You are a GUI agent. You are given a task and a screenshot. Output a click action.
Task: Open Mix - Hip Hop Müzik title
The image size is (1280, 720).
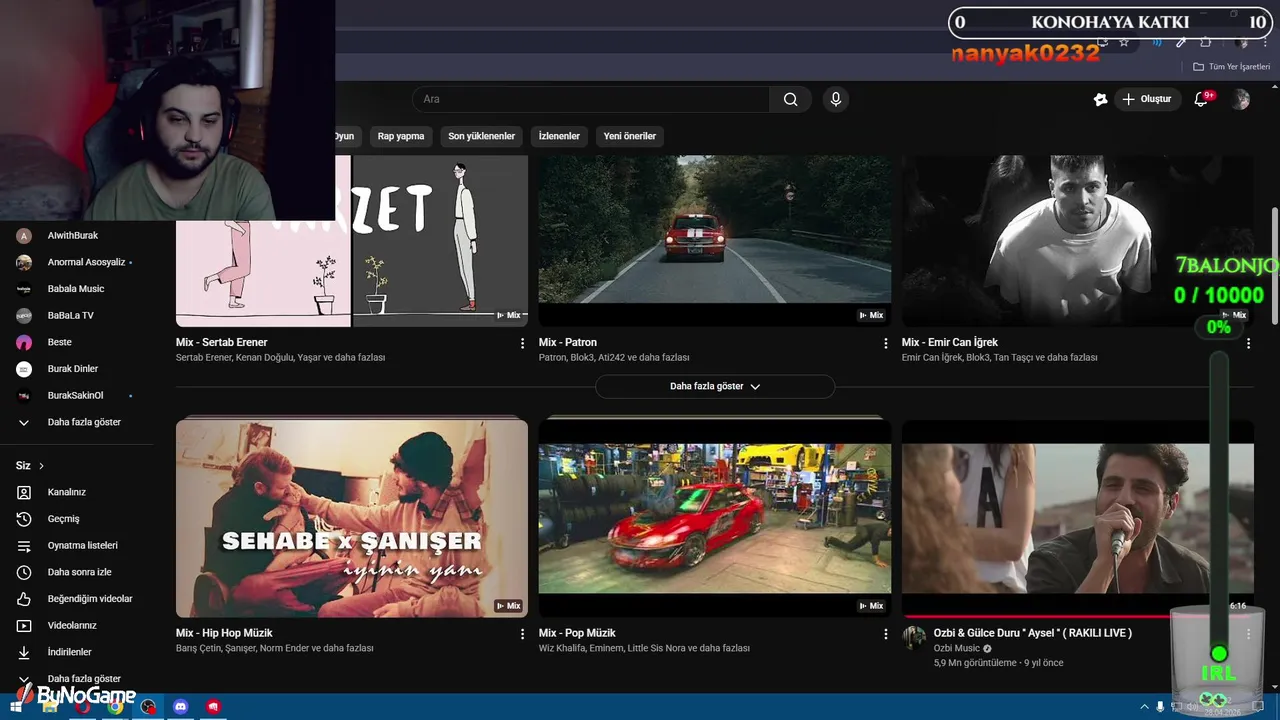click(224, 633)
